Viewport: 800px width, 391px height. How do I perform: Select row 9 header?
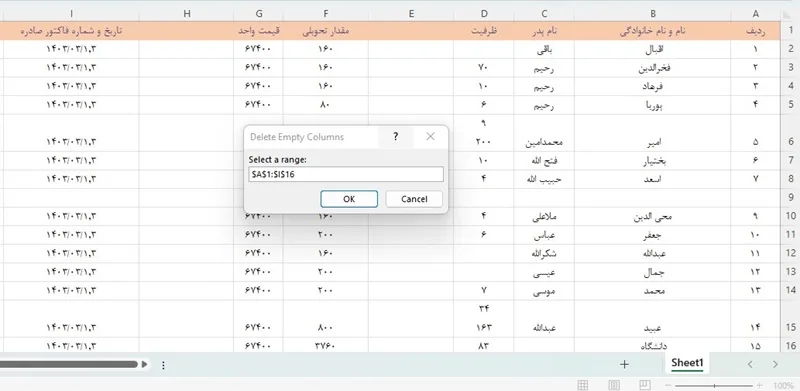point(790,198)
